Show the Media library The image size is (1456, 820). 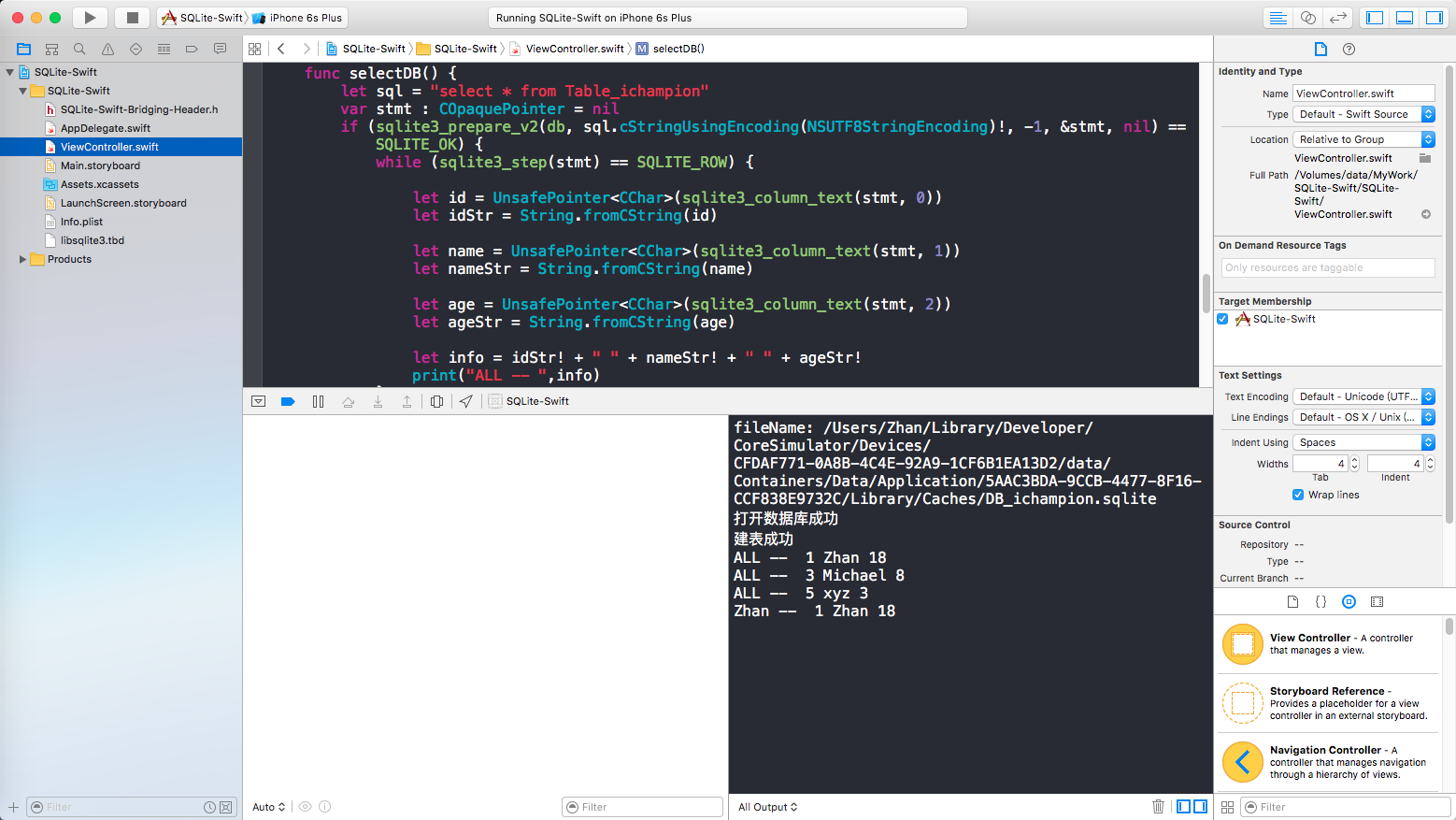pyautogui.click(x=1377, y=601)
